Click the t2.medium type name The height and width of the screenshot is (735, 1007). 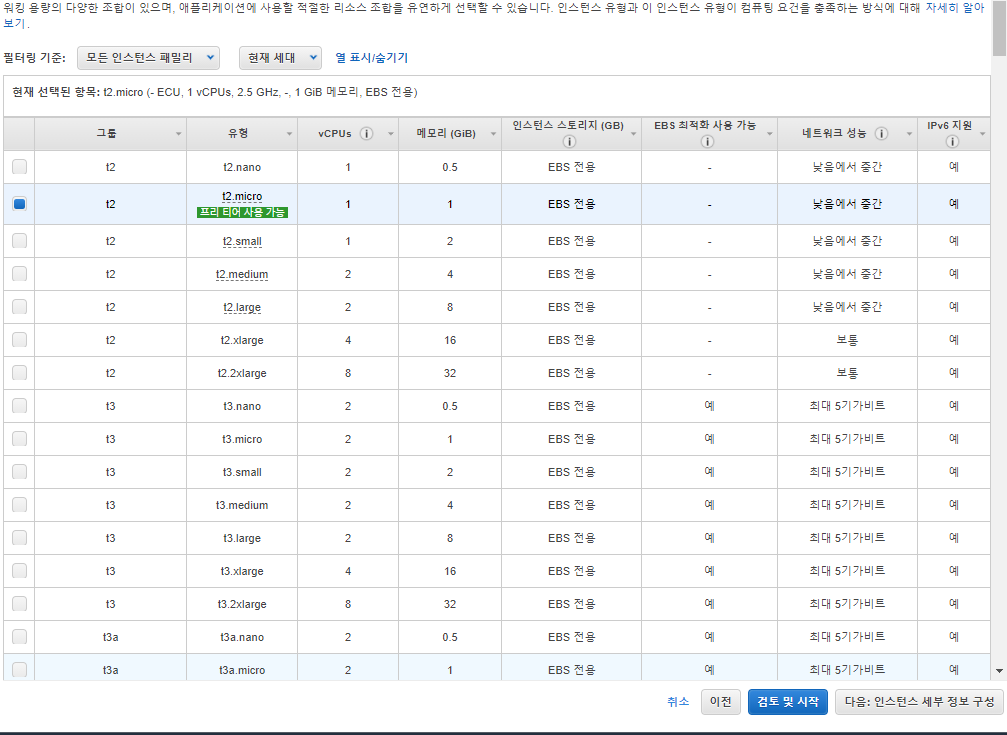pos(242,274)
